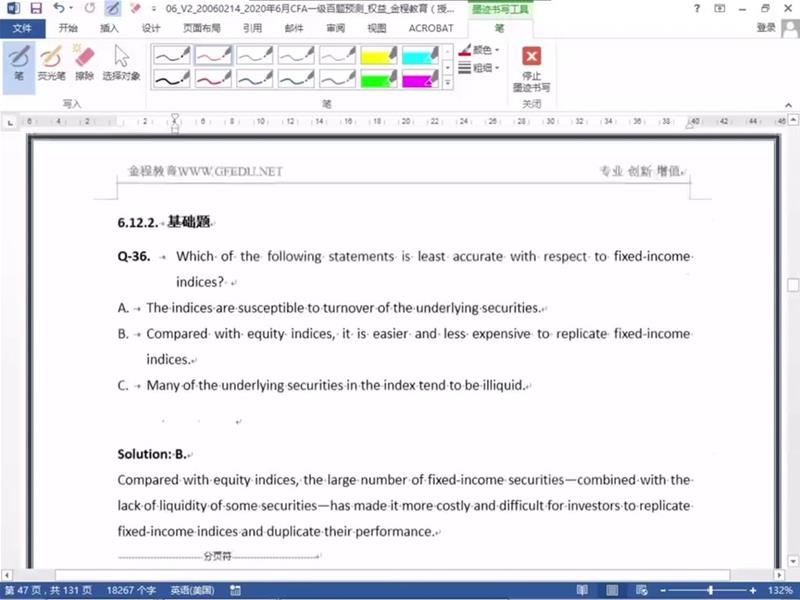The height and width of the screenshot is (600, 800).
Task: Click the language indicator 英语(美国)
Action: tap(192, 591)
